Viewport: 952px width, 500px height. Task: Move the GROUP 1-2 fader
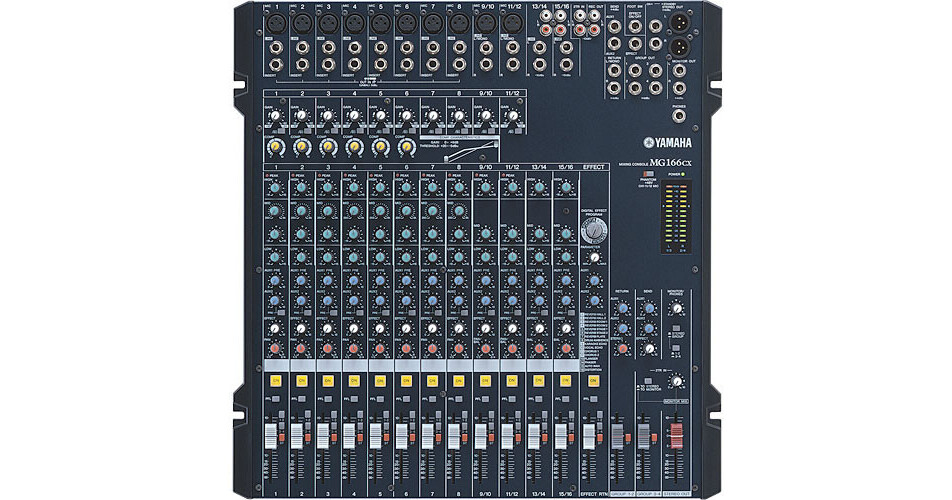coord(617,436)
